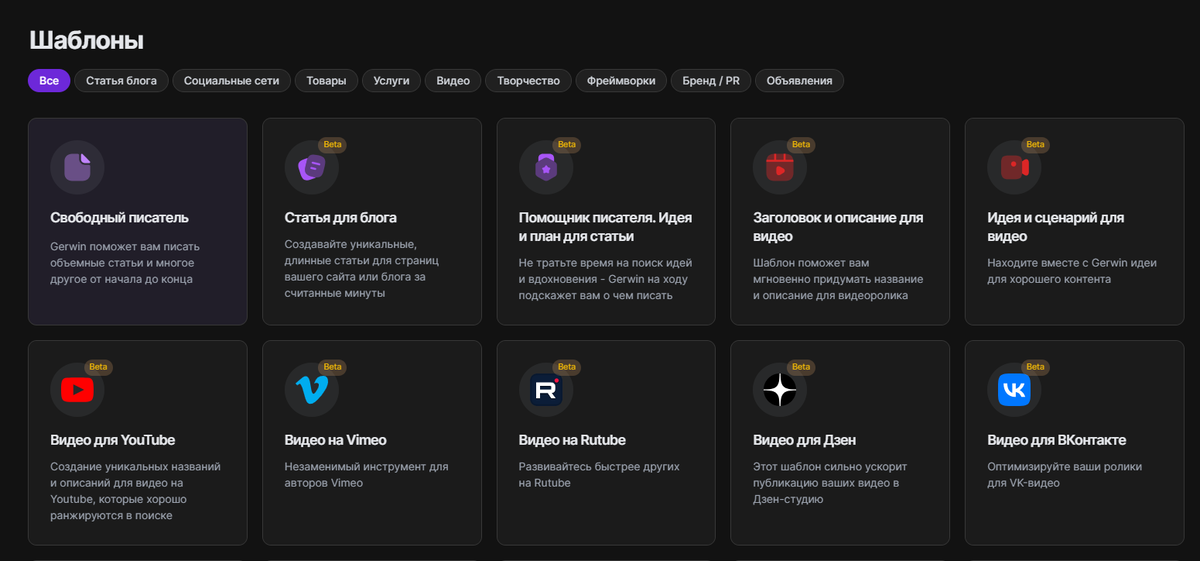1200x561 pixels.
Task: Open the Видео на Rutube title
Action: (572, 440)
